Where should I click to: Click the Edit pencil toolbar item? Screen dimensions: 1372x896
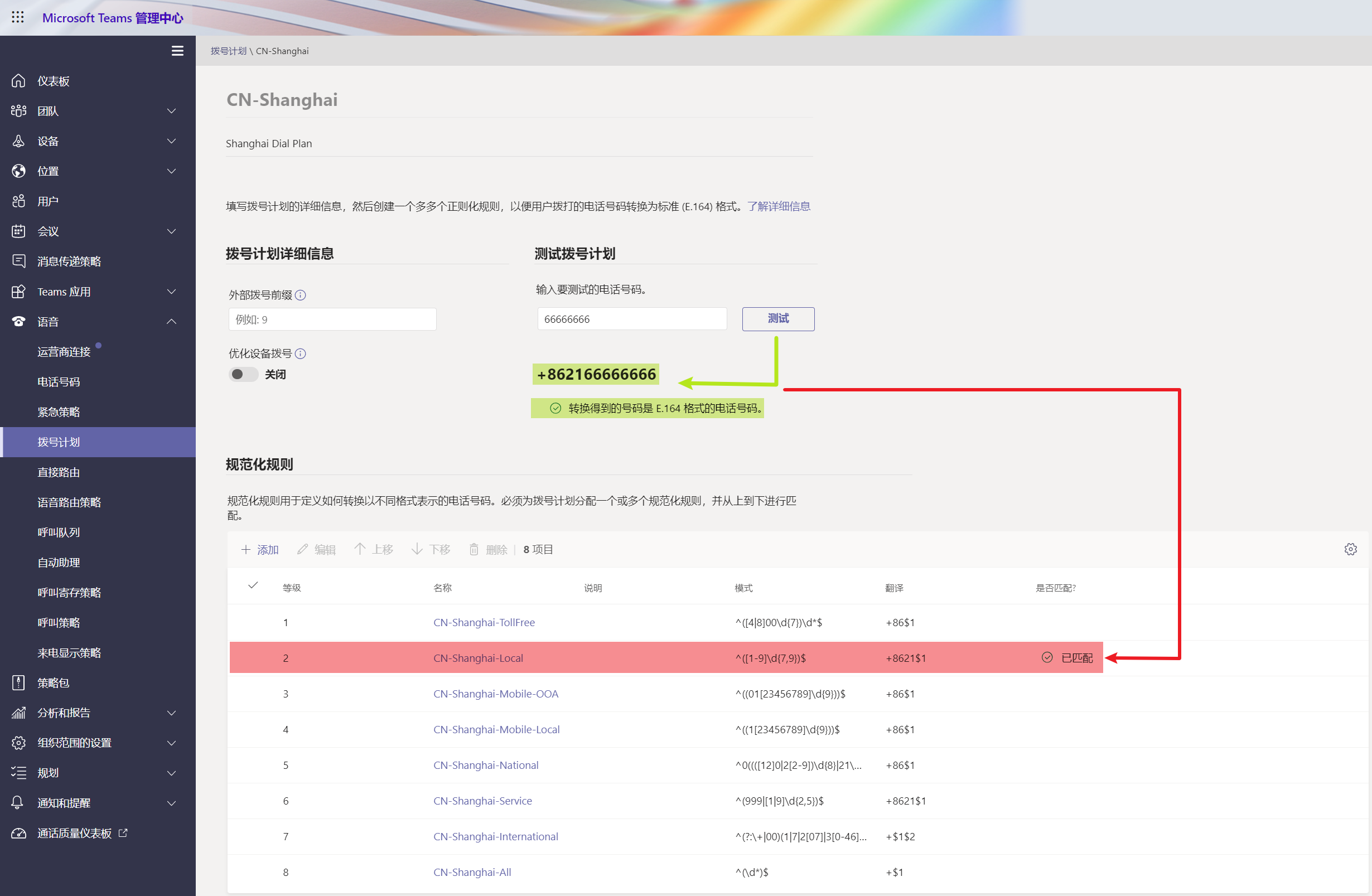(x=316, y=549)
